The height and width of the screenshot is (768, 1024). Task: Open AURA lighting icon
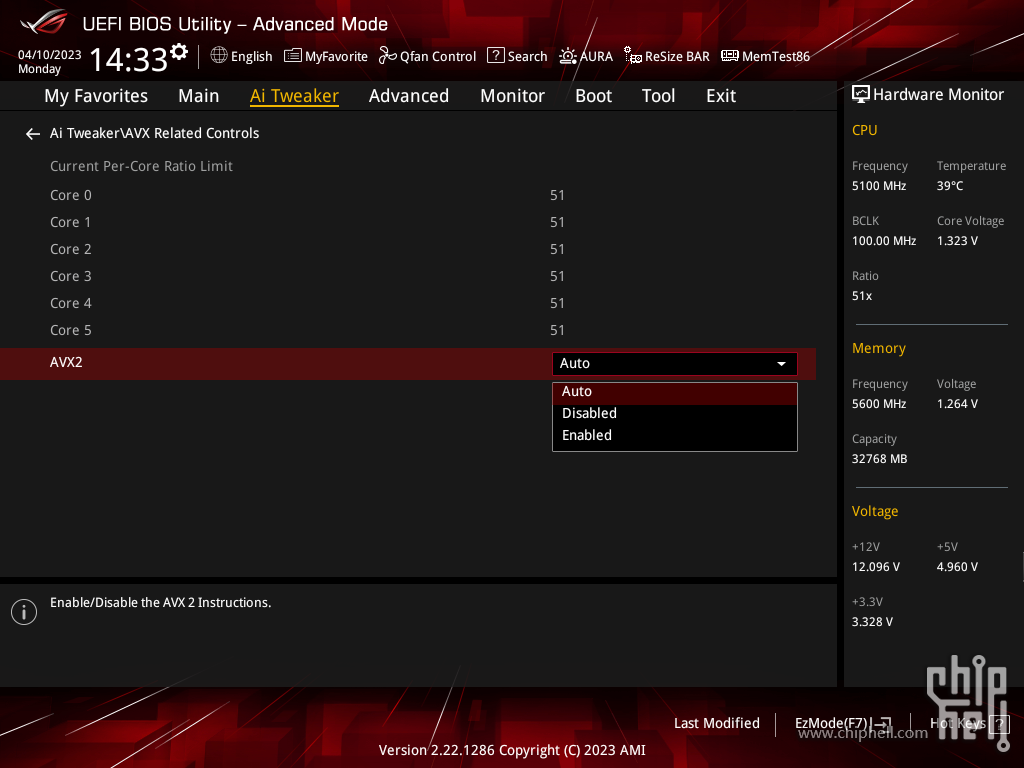(568, 56)
